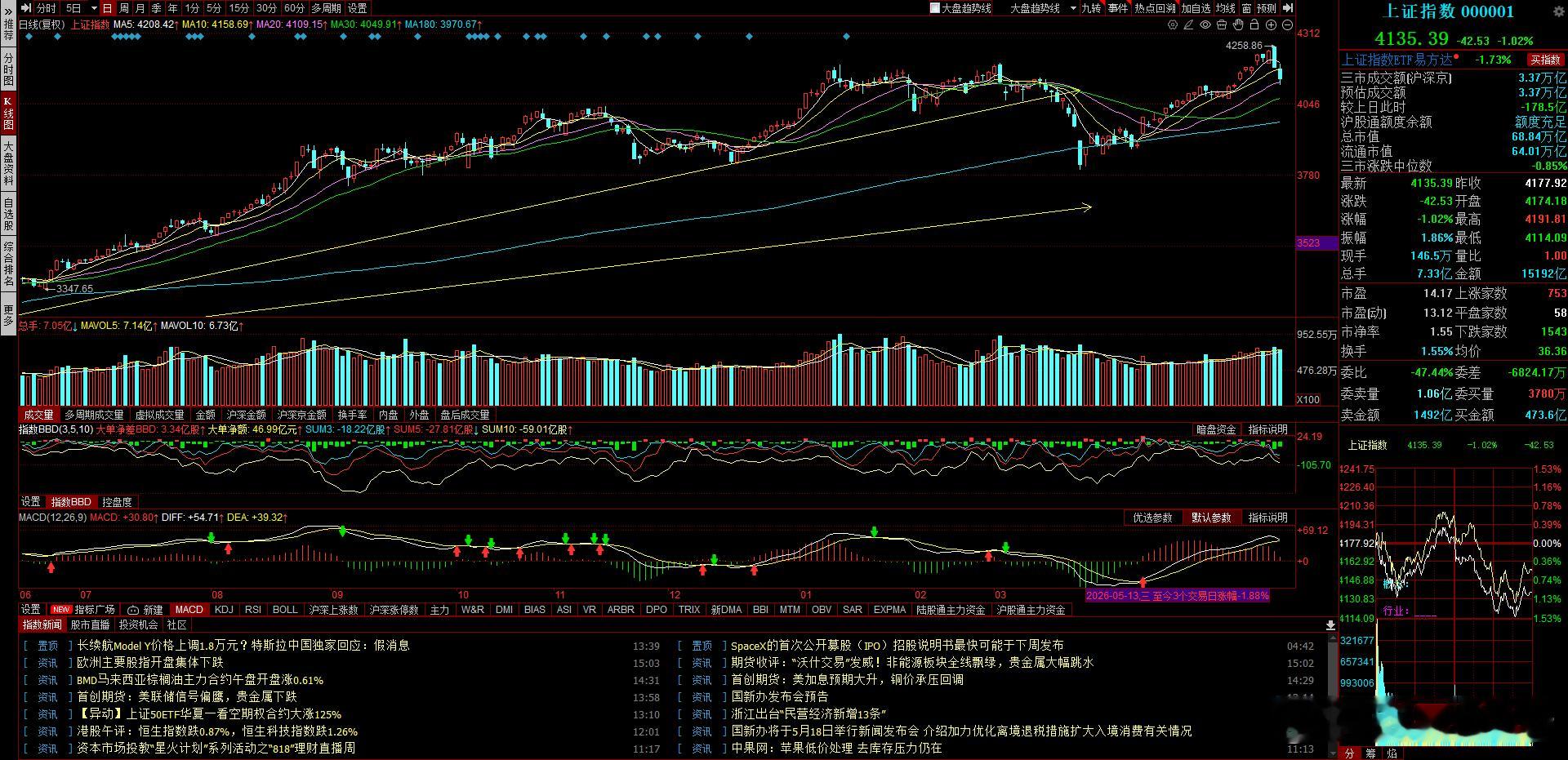This screenshot has width=1568, height=760.
Task: Open news about SpaceX IPO招股说明书
Action: pos(897,646)
